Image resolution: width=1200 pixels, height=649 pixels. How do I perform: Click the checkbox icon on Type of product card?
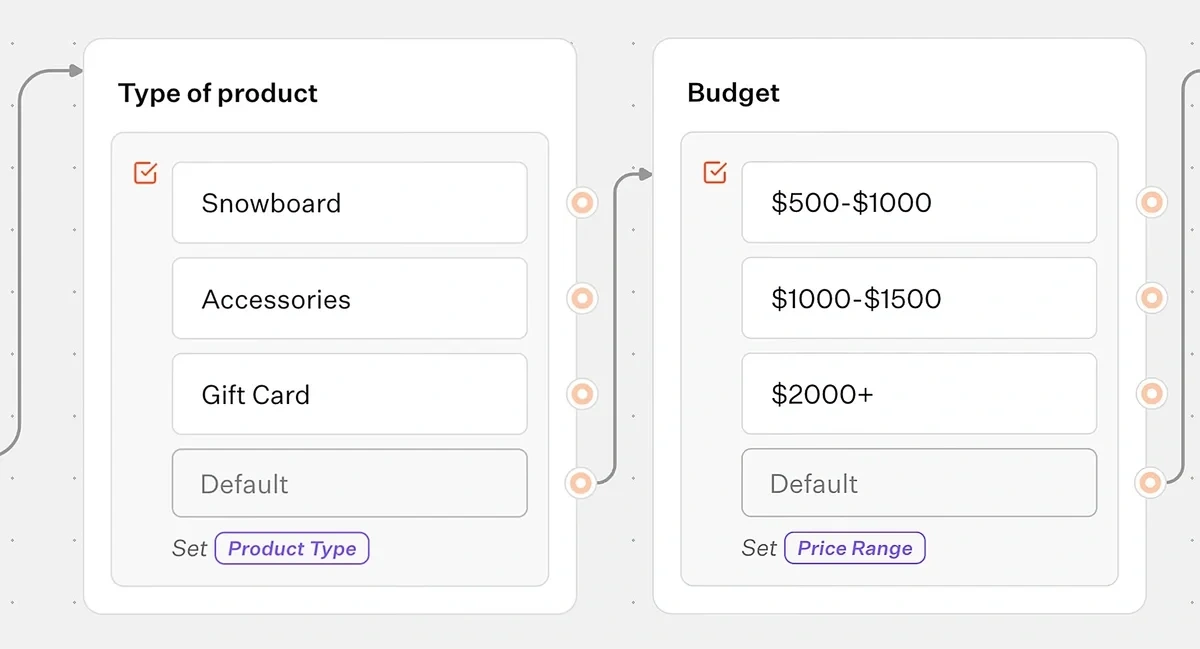145,172
